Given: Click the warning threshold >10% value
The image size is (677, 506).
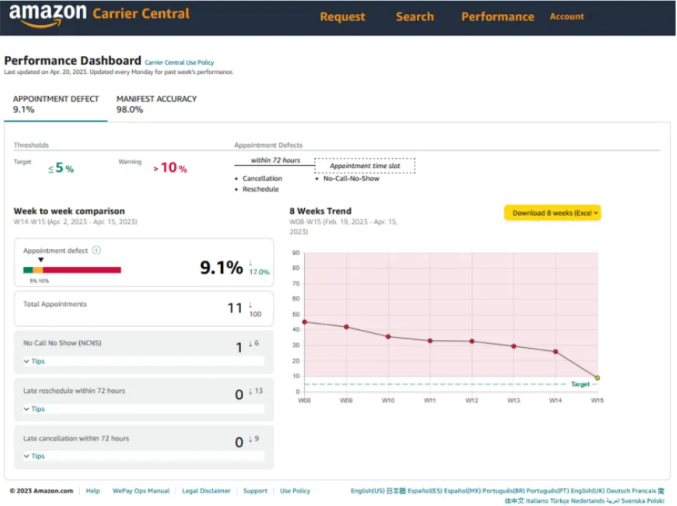Looking at the screenshot, I should point(170,168).
